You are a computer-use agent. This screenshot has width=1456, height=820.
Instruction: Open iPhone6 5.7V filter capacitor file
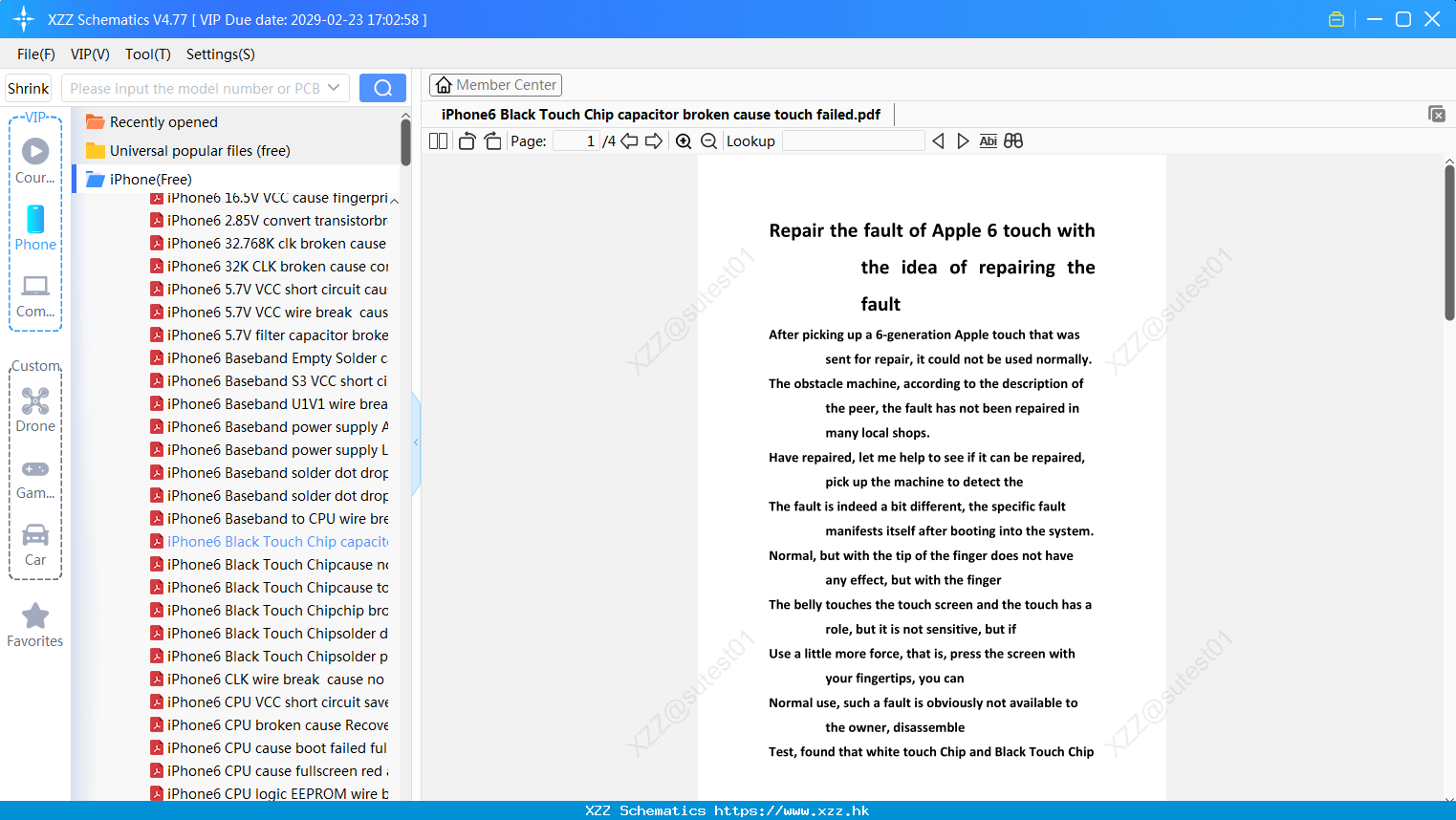click(x=270, y=335)
